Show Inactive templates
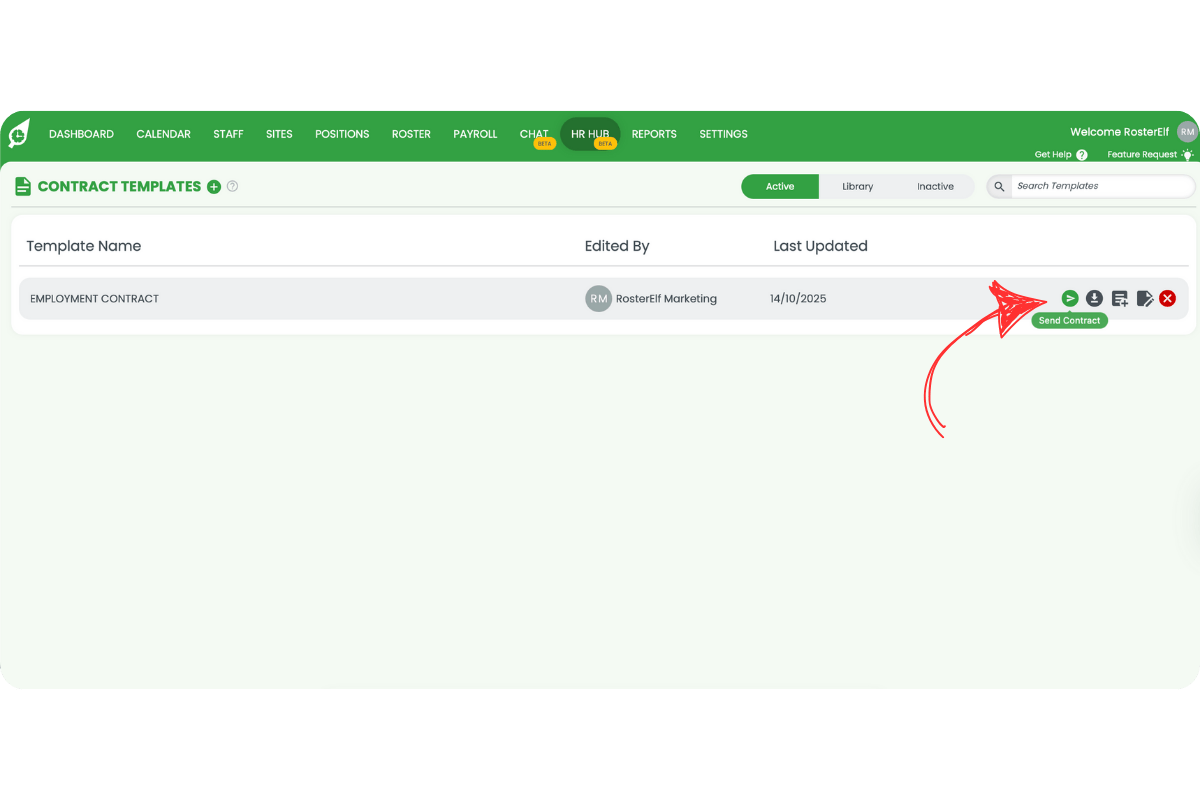Screen dimensions: 1200x800 coord(936,186)
